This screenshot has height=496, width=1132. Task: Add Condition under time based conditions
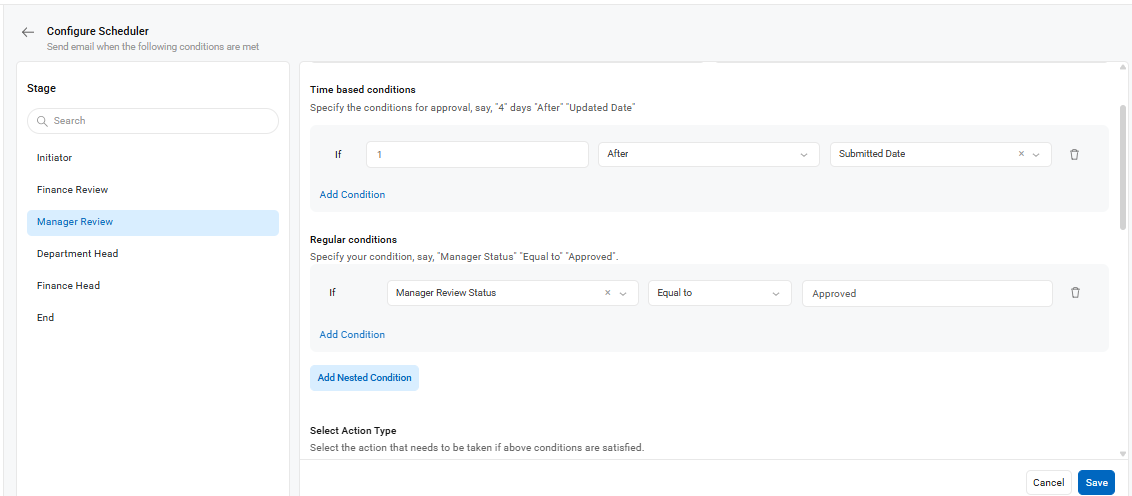click(x=352, y=194)
